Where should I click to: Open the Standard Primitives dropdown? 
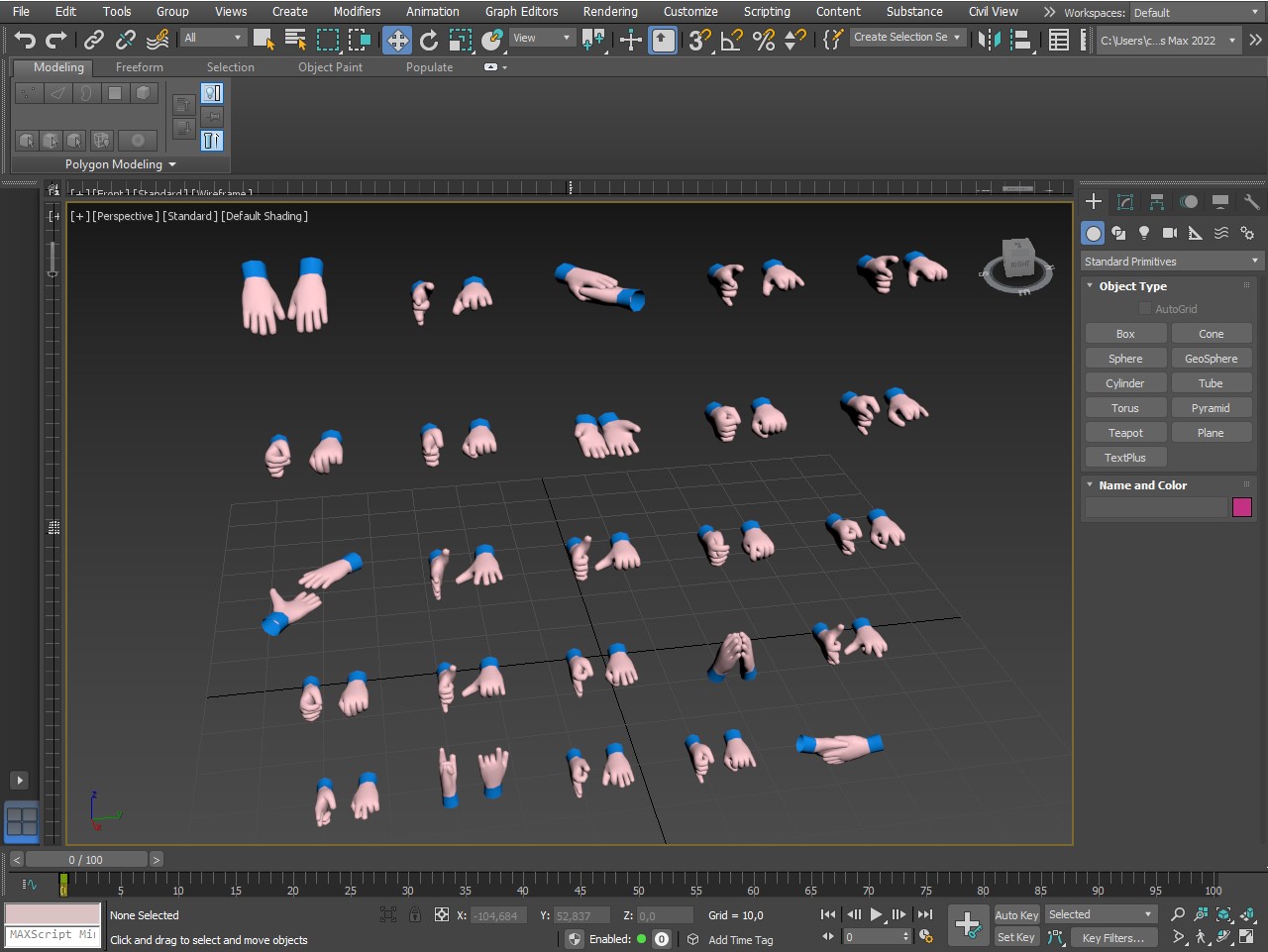(1171, 262)
